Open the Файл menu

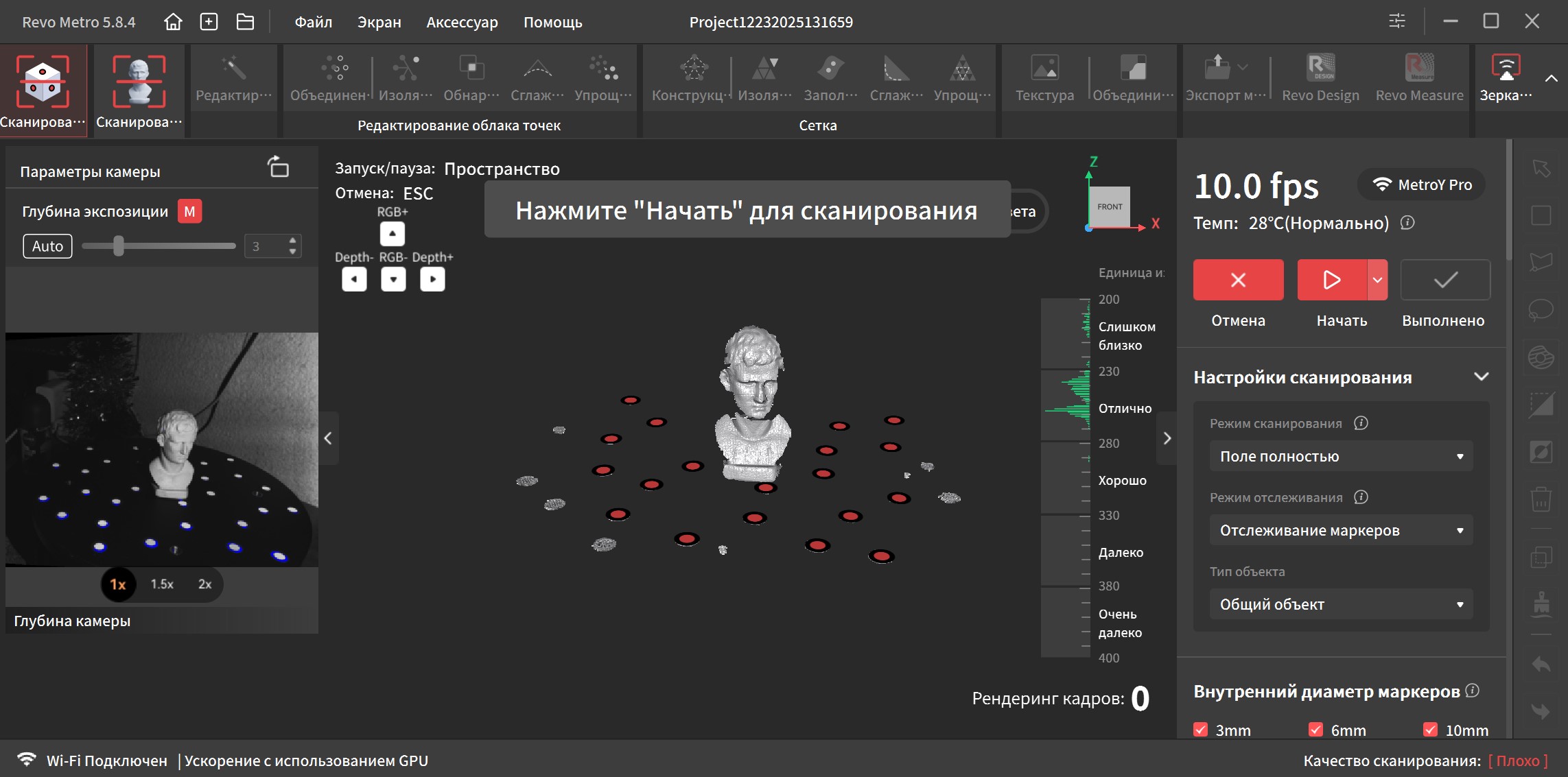(x=313, y=22)
